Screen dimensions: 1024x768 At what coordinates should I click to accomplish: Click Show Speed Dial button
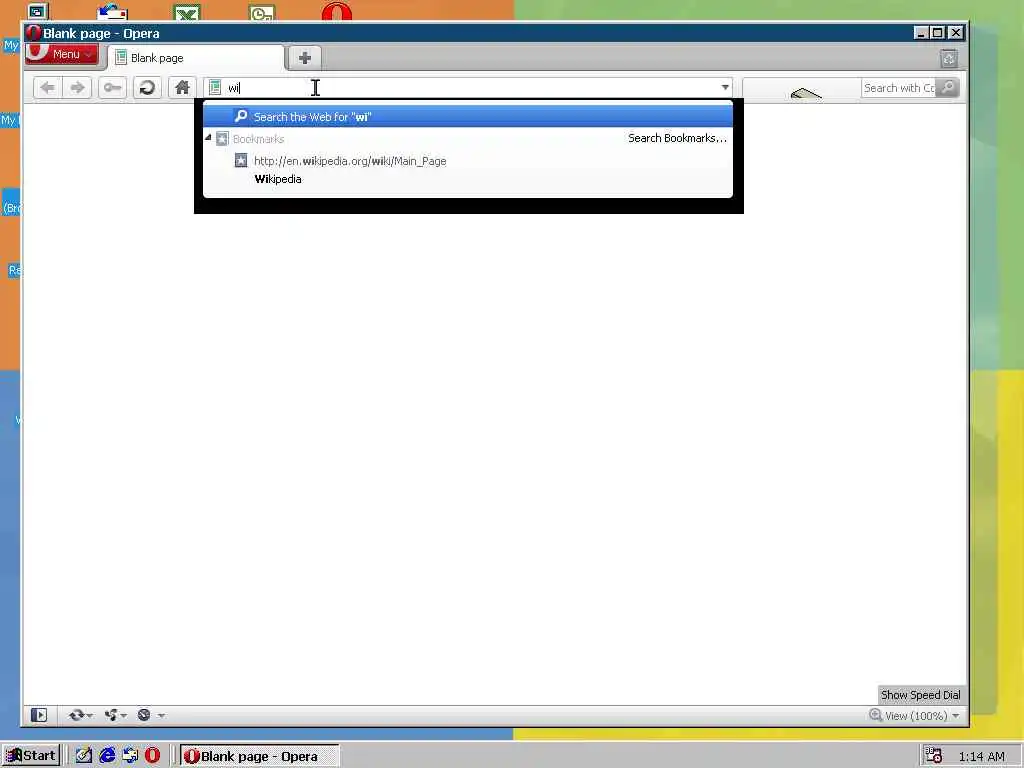[x=920, y=695]
